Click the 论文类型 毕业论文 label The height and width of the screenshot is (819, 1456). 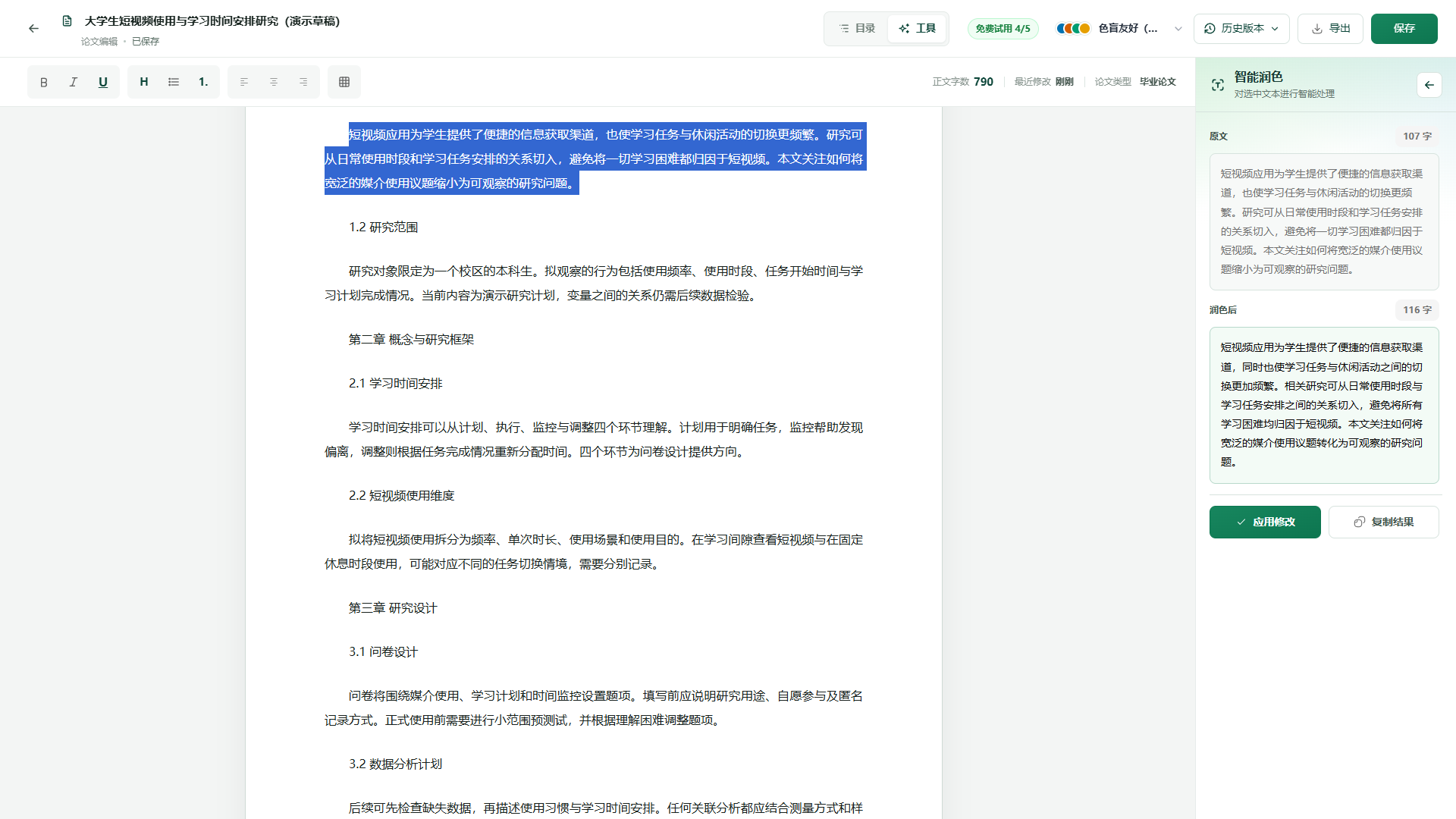tap(1135, 82)
